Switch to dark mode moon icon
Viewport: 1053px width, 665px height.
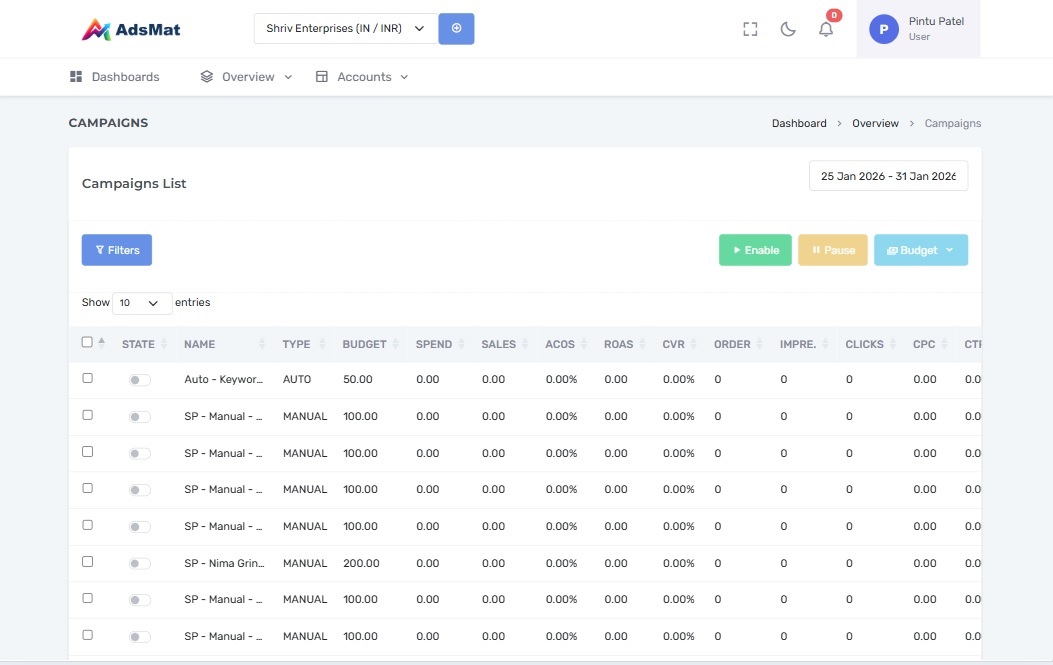click(x=788, y=30)
